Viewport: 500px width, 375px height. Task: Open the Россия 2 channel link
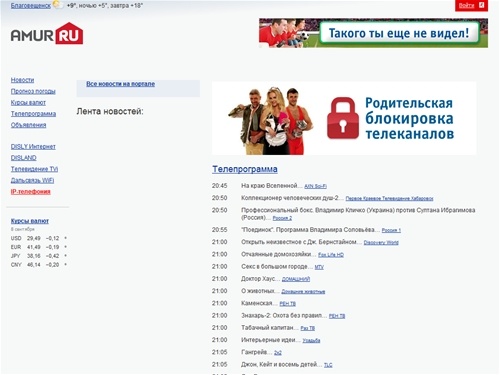(282, 218)
